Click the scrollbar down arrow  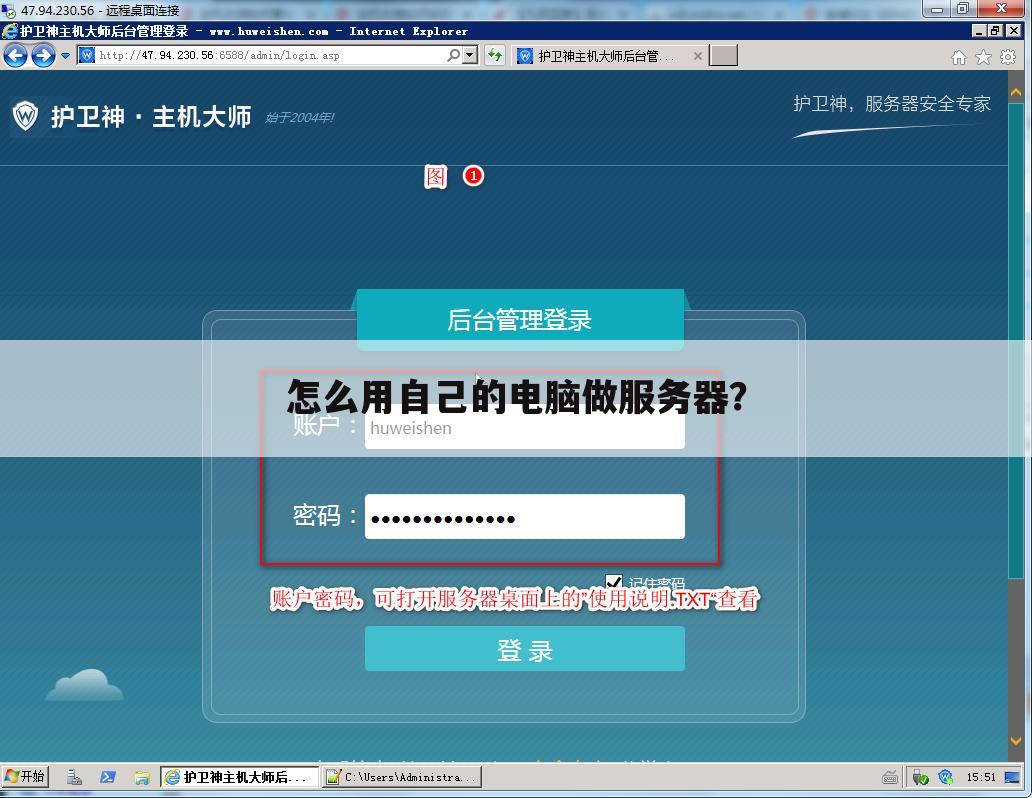pyautogui.click(x=1018, y=743)
